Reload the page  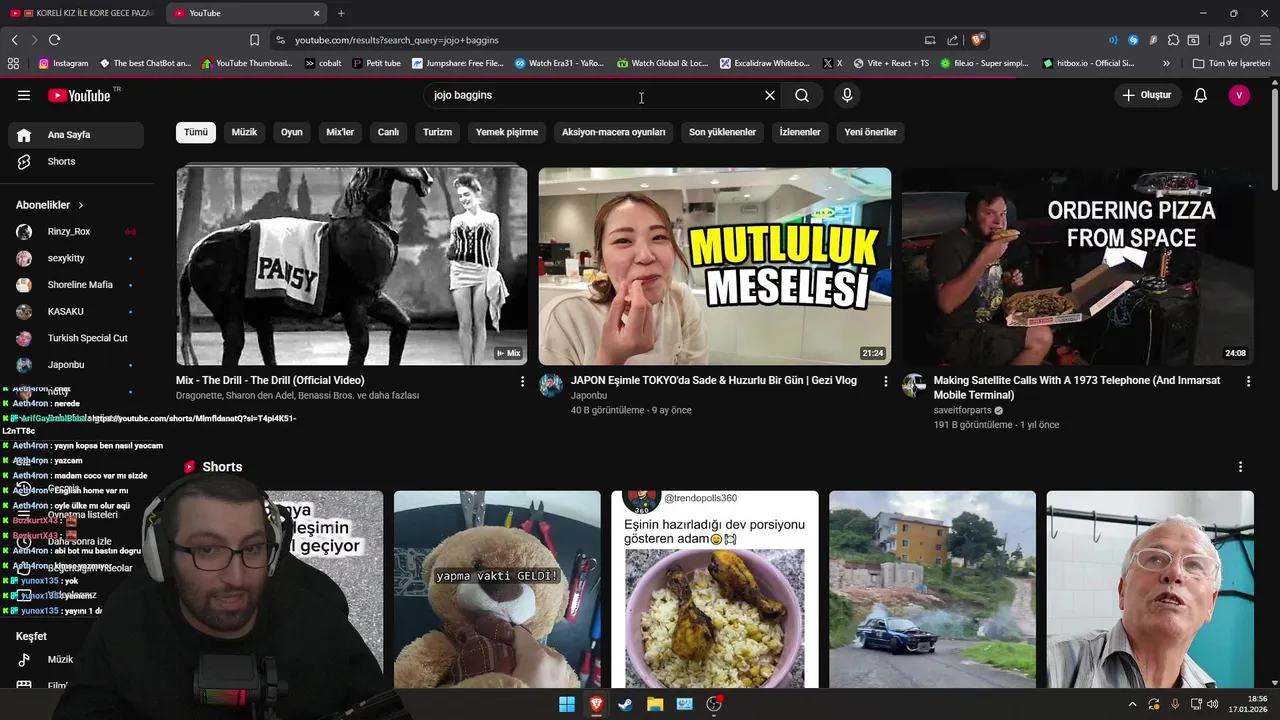pos(54,40)
